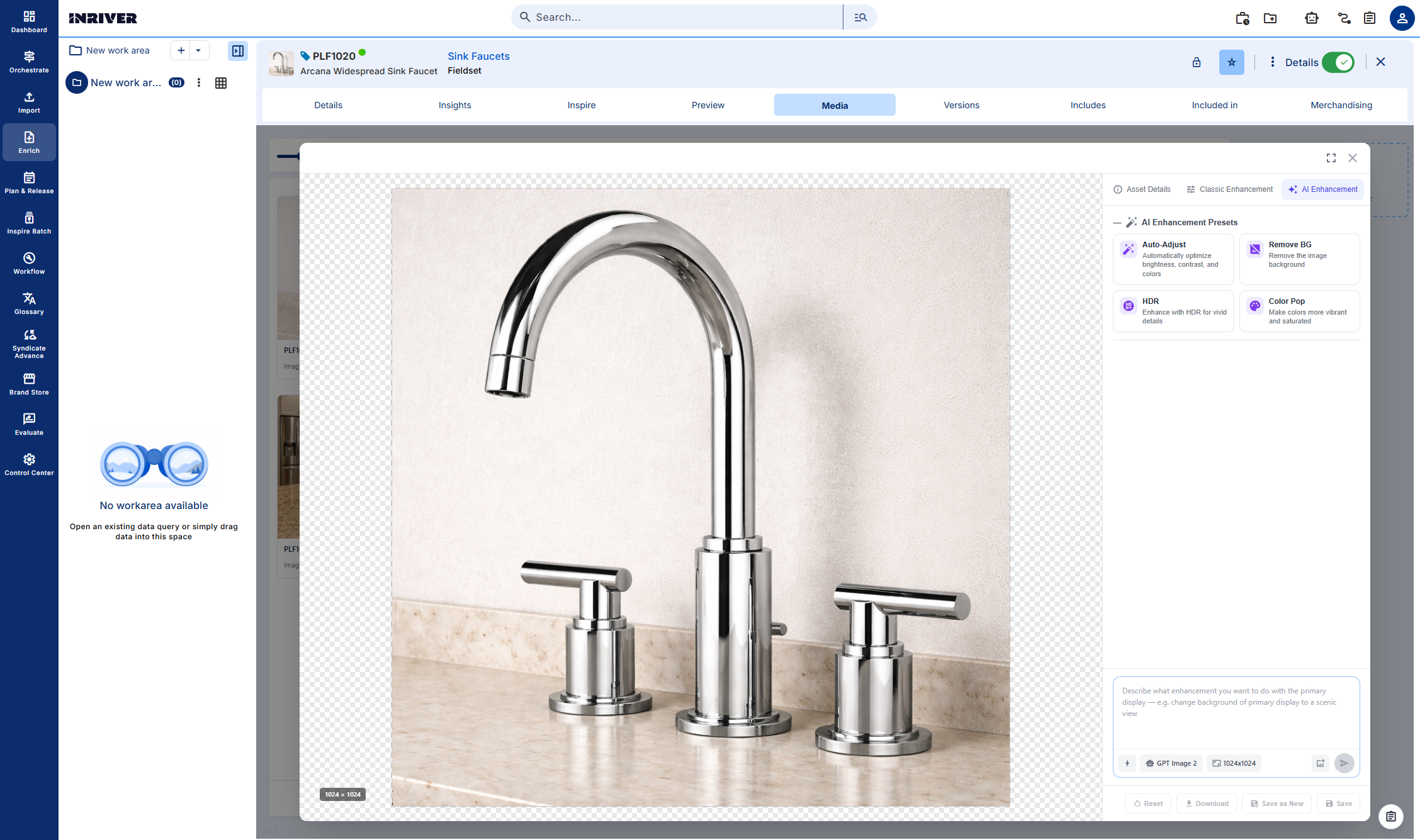Image resolution: width=1420 pixels, height=840 pixels.
Task: Expand image viewer to fullscreen
Action: (1331, 158)
